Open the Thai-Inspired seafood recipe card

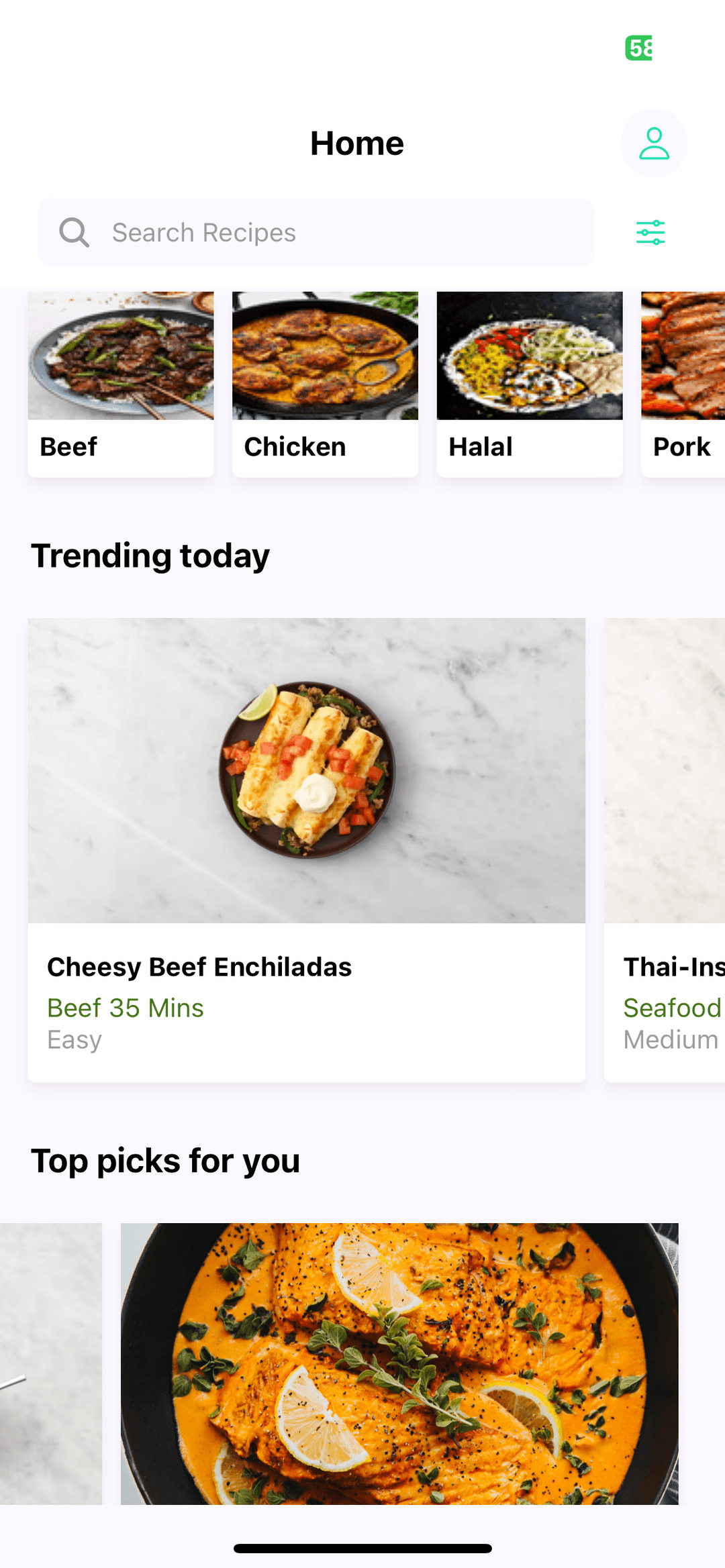coord(665,849)
